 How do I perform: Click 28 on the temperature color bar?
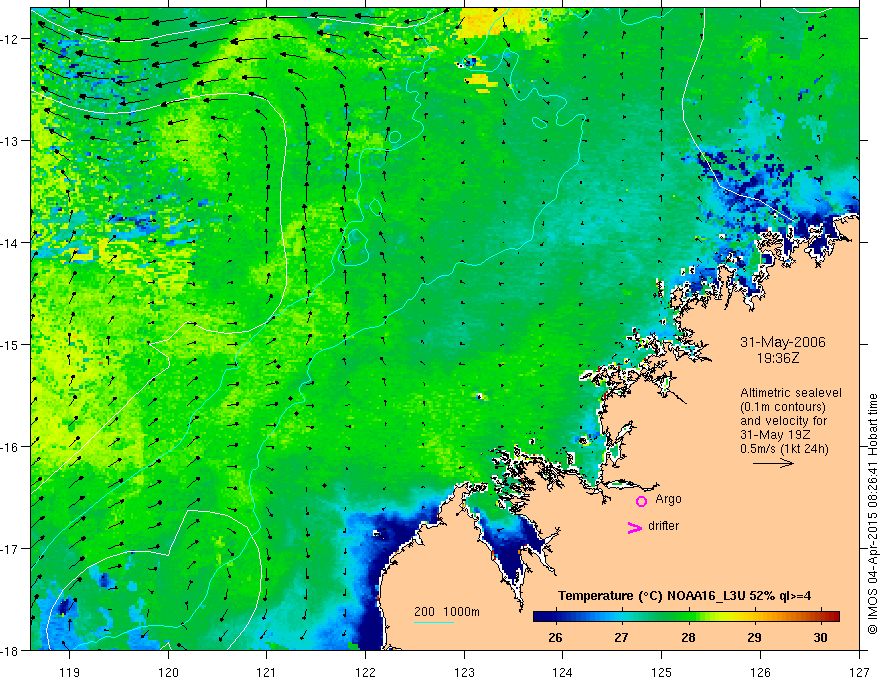(688, 637)
